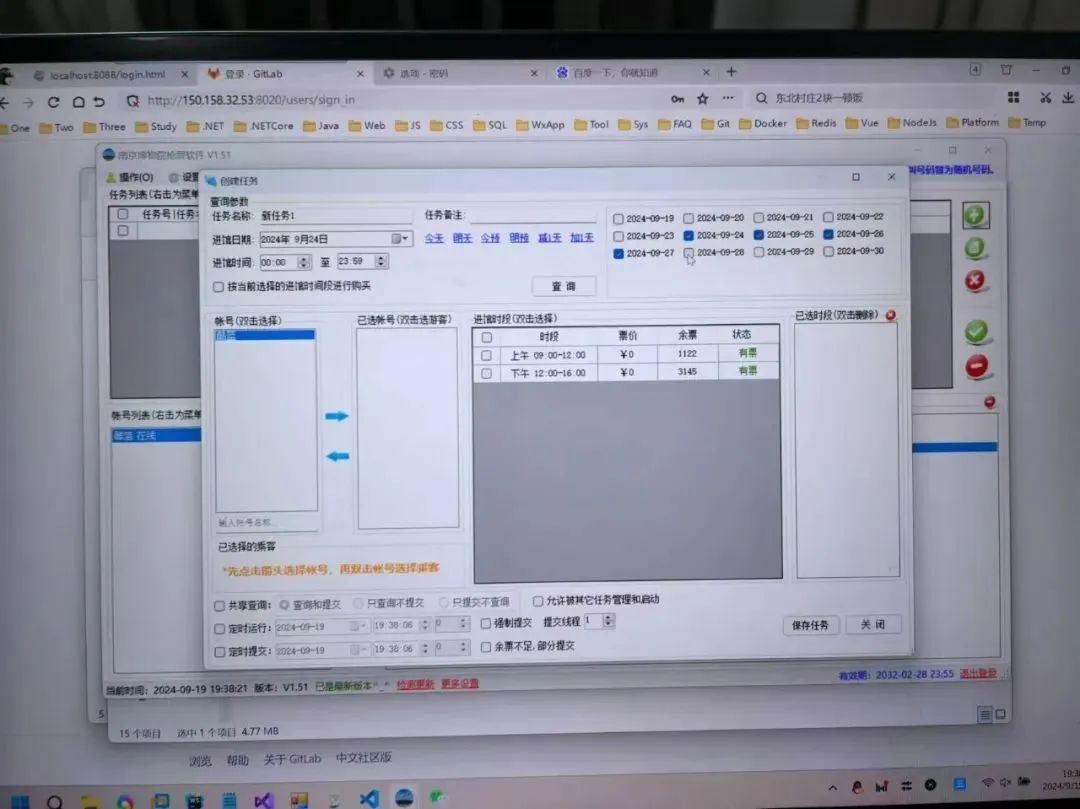This screenshot has width=1080, height=809.
Task: Select the green edit task icon
Action: point(975,248)
